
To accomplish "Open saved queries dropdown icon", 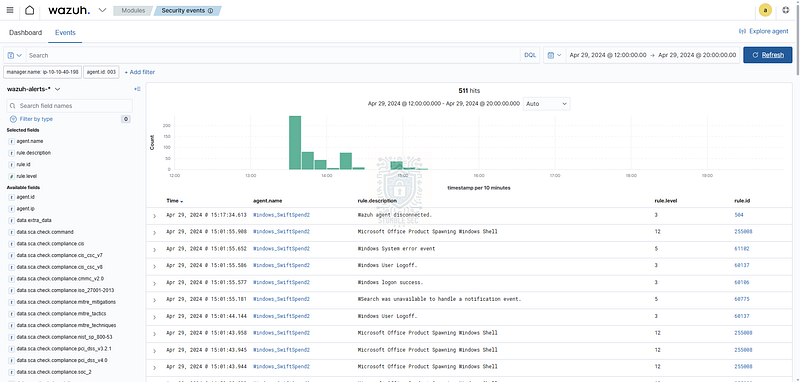I will point(15,55).
